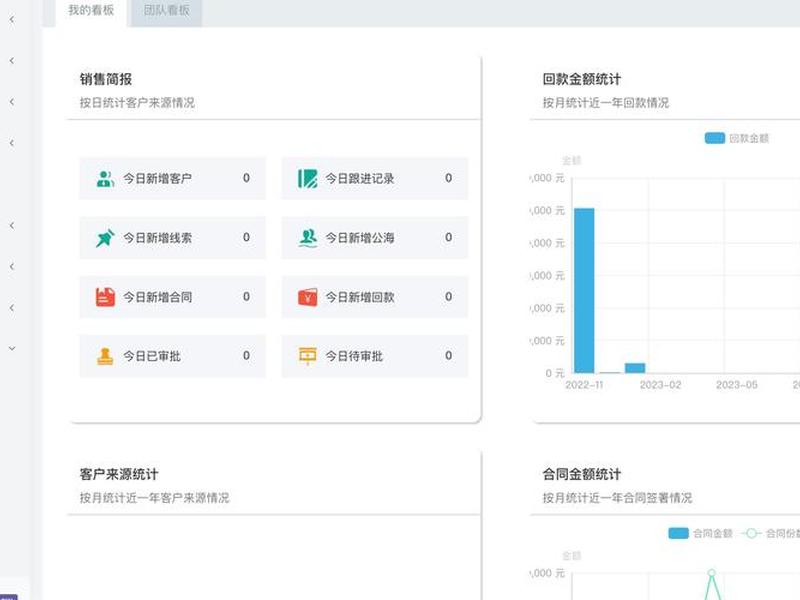Toggle the blue 合同金额 legend swatch

tap(678, 533)
